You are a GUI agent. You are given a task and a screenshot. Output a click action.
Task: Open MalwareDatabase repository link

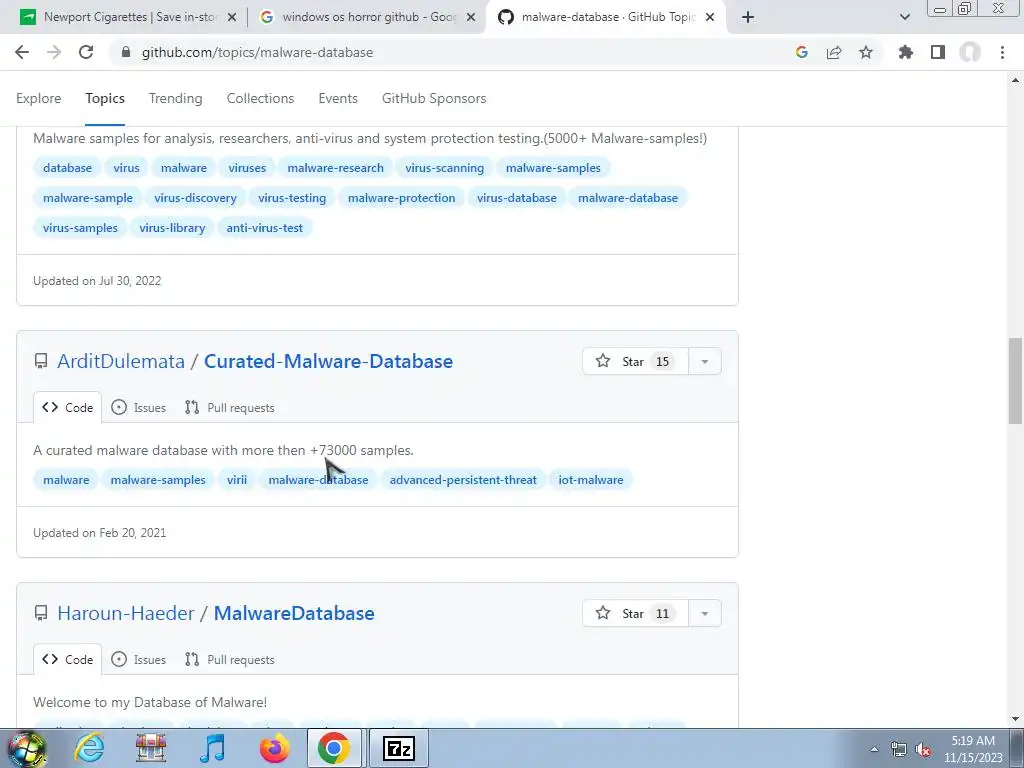pyautogui.click(x=294, y=613)
